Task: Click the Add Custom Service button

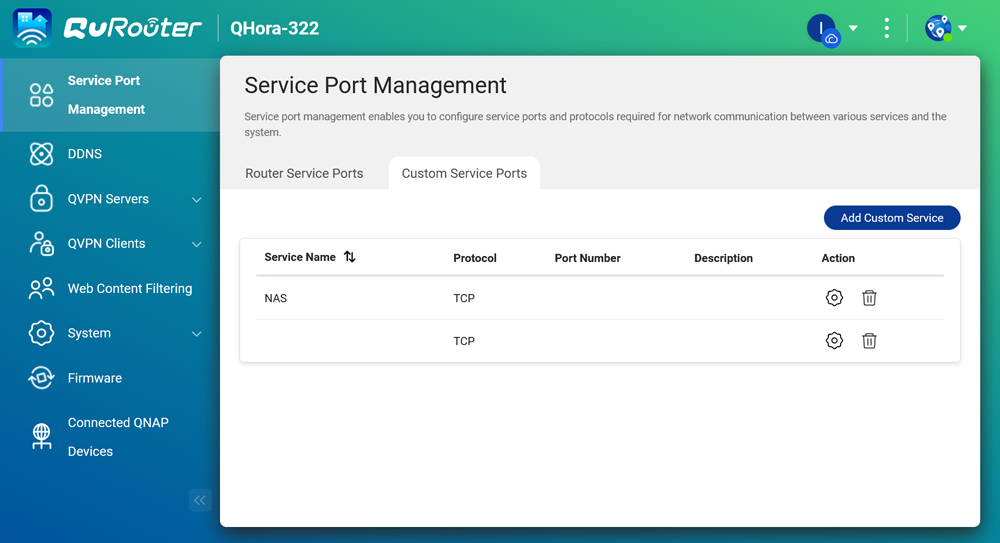Action: (891, 218)
